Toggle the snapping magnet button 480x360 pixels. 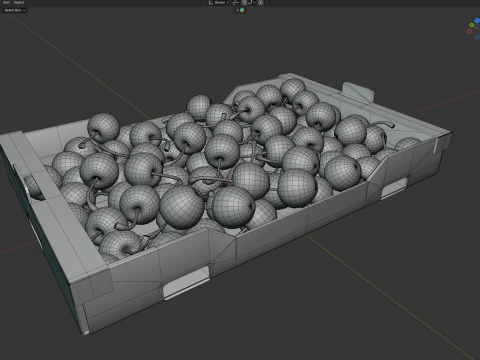click(244, 2)
